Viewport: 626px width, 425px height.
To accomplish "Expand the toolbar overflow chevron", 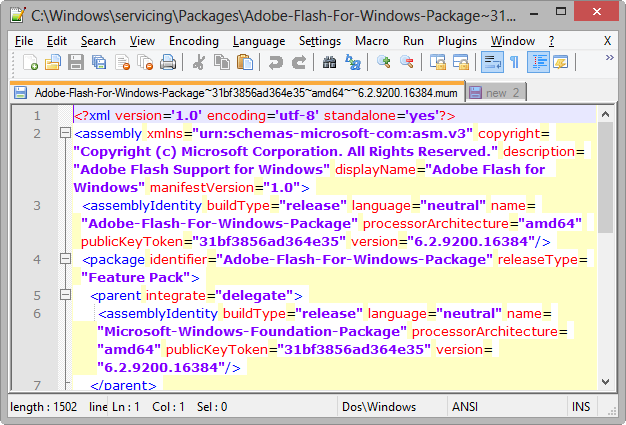I will tap(609, 57).
